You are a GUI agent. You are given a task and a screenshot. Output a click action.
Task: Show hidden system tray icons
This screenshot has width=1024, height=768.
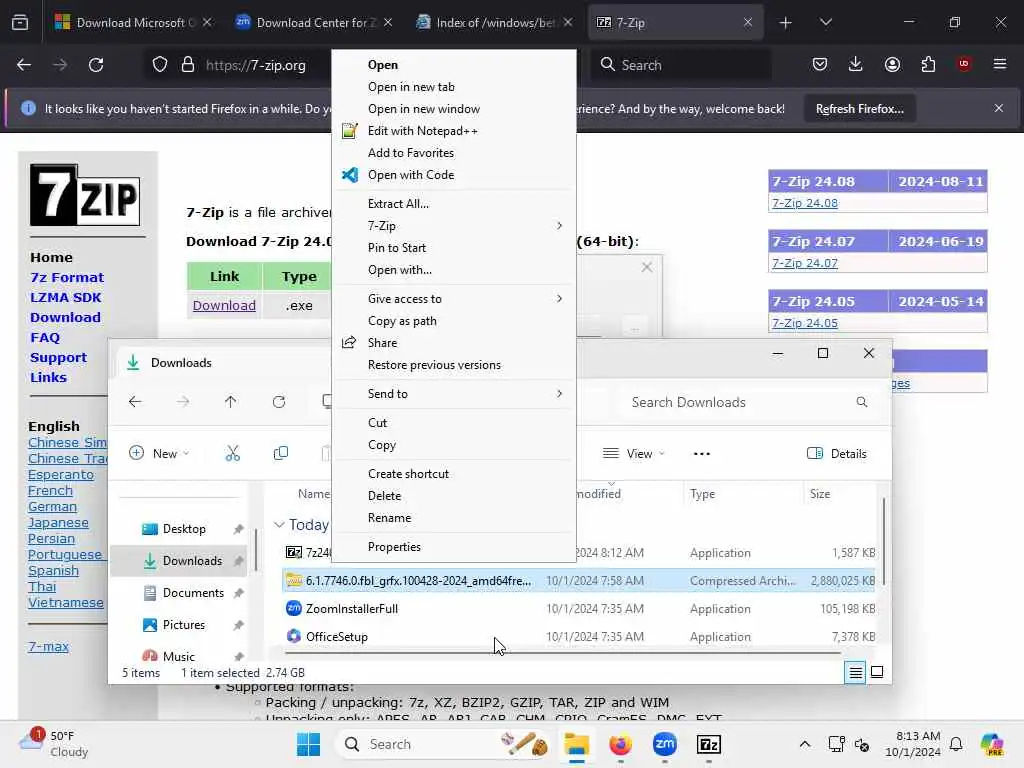pos(805,744)
